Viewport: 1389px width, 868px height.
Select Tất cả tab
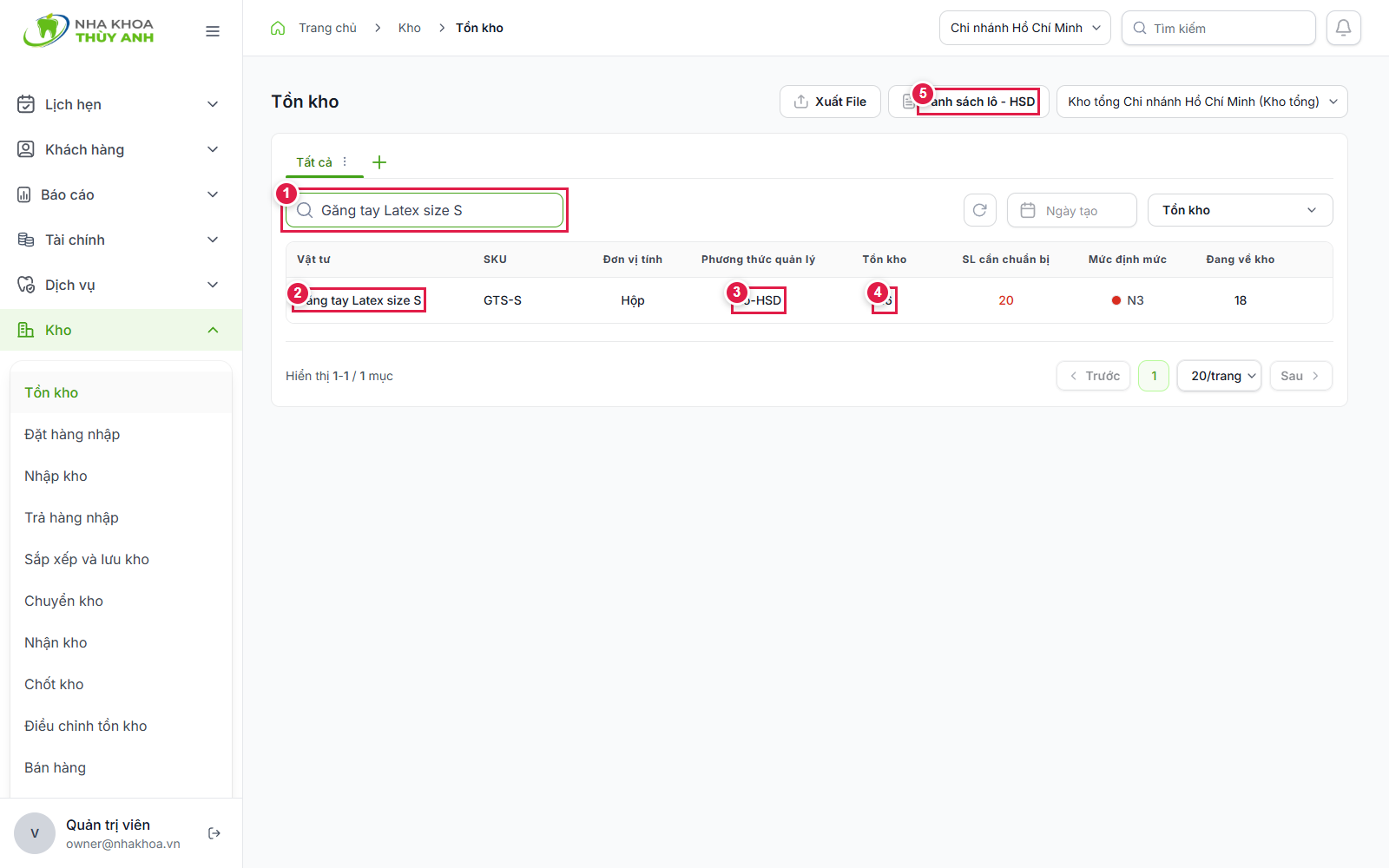[314, 162]
